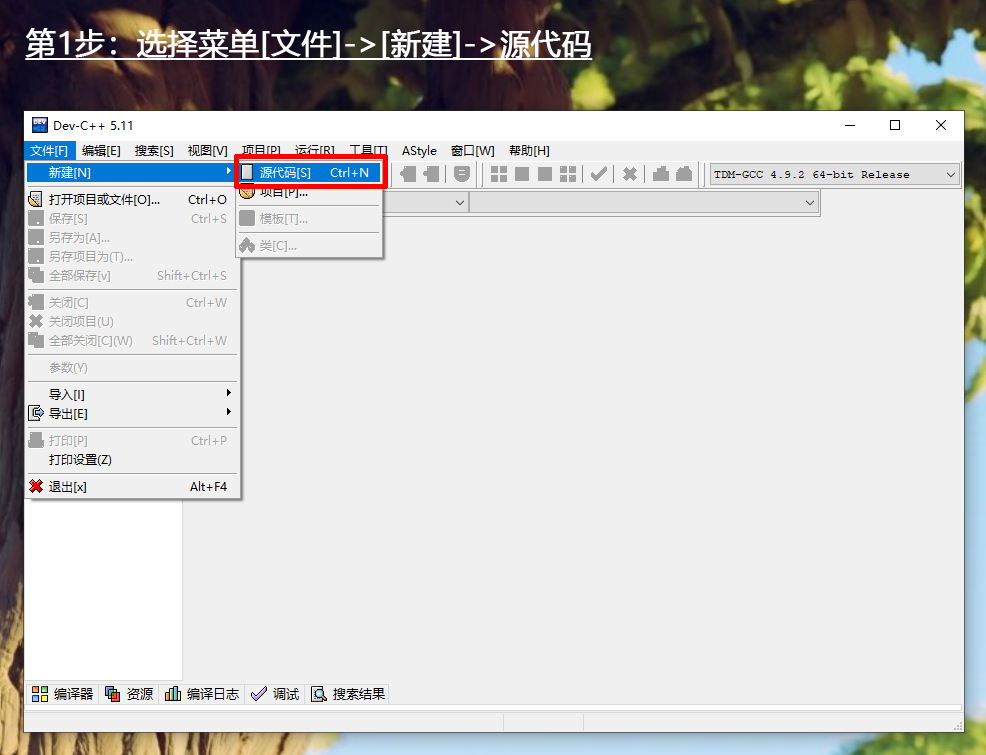The width and height of the screenshot is (986, 755).
Task: Click the Stop execution X toolbar icon
Action: (x=629, y=174)
